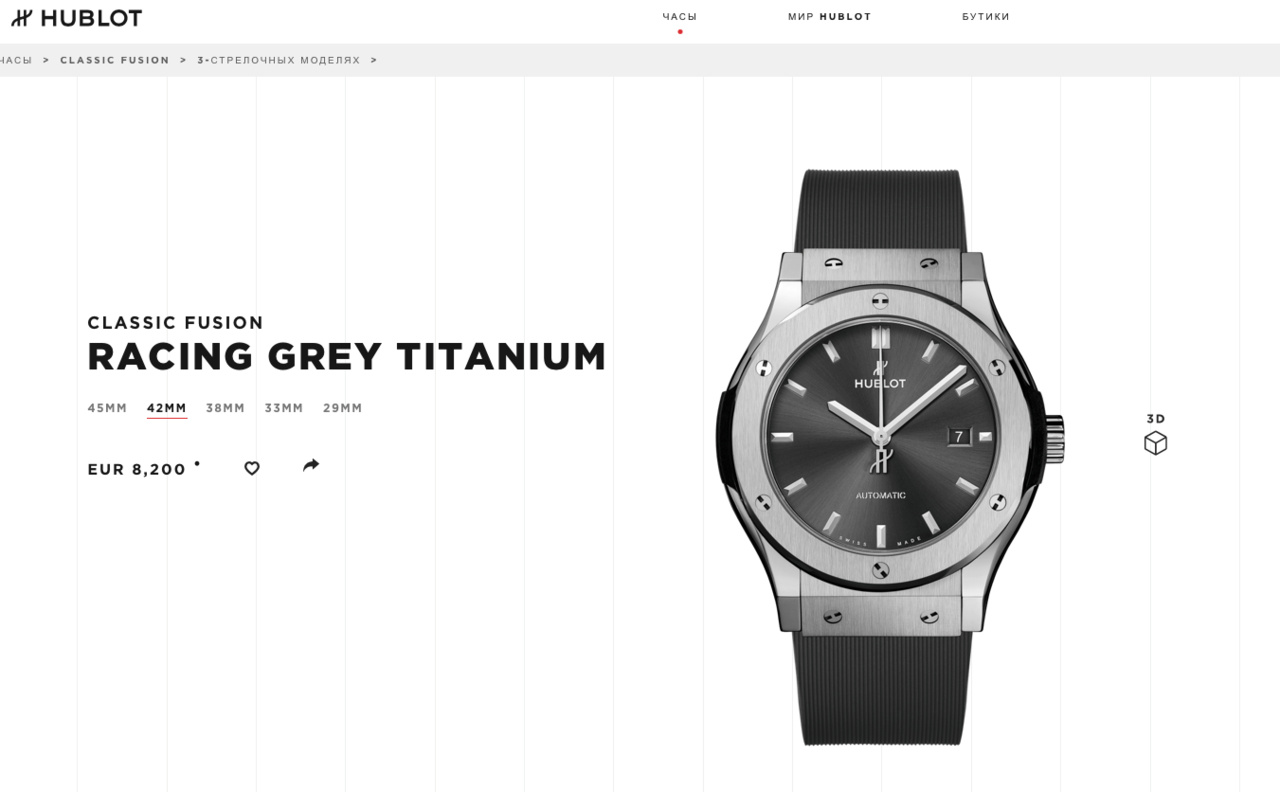Go to 3-стрелочных моделях breadcrumb
Image resolution: width=1280 pixels, height=792 pixels.
coord(279,60)
